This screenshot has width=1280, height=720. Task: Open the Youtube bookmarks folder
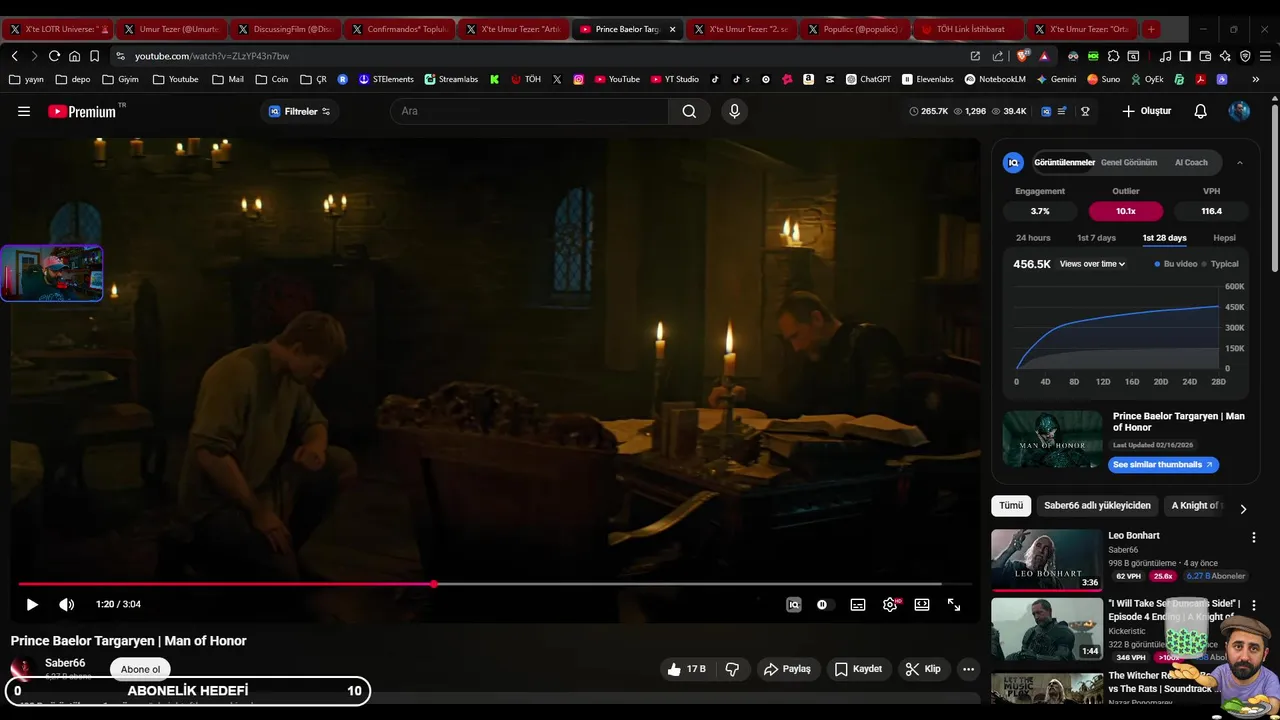pos(175,79)
